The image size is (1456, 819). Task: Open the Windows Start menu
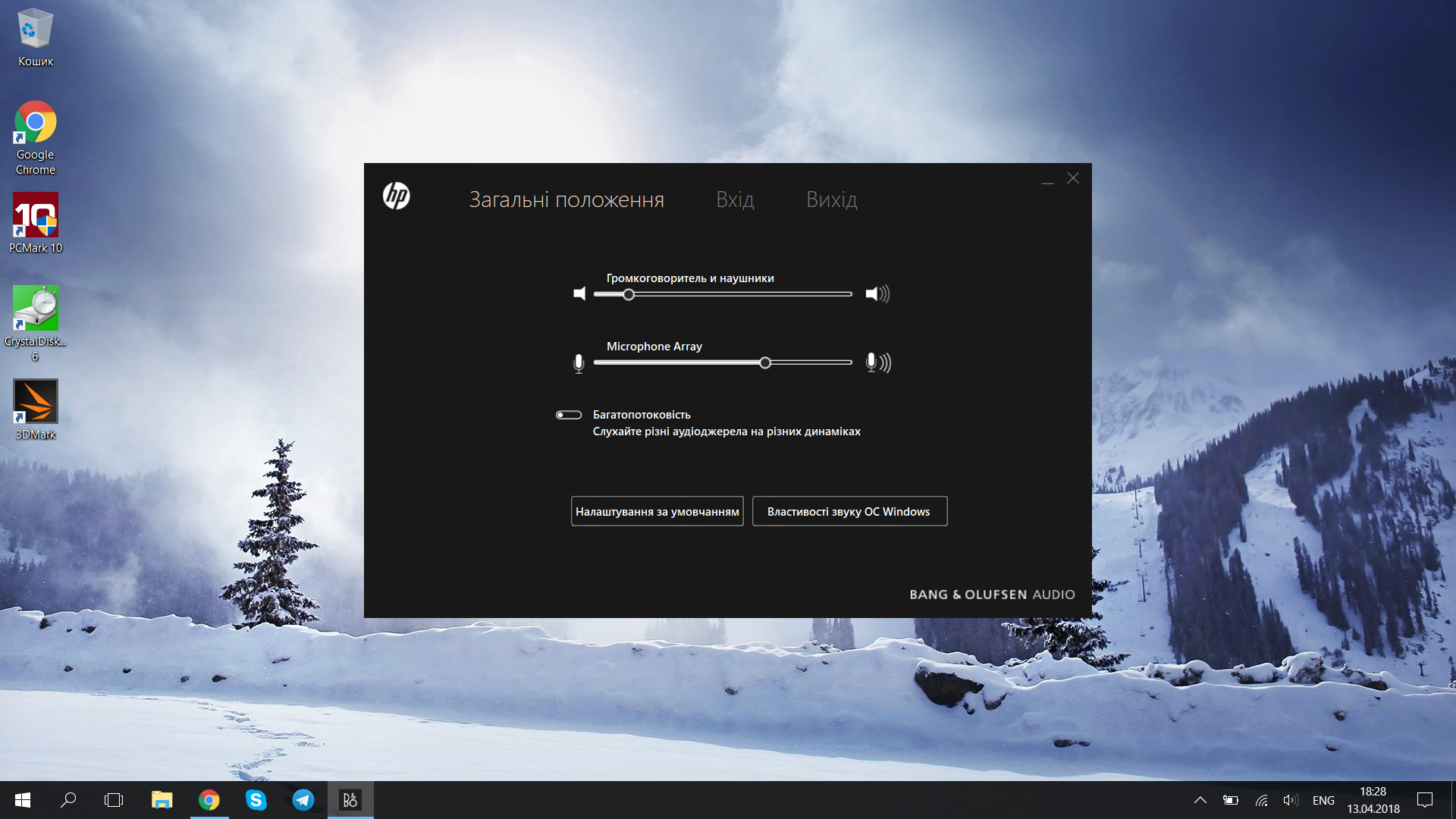pos(23,800)
